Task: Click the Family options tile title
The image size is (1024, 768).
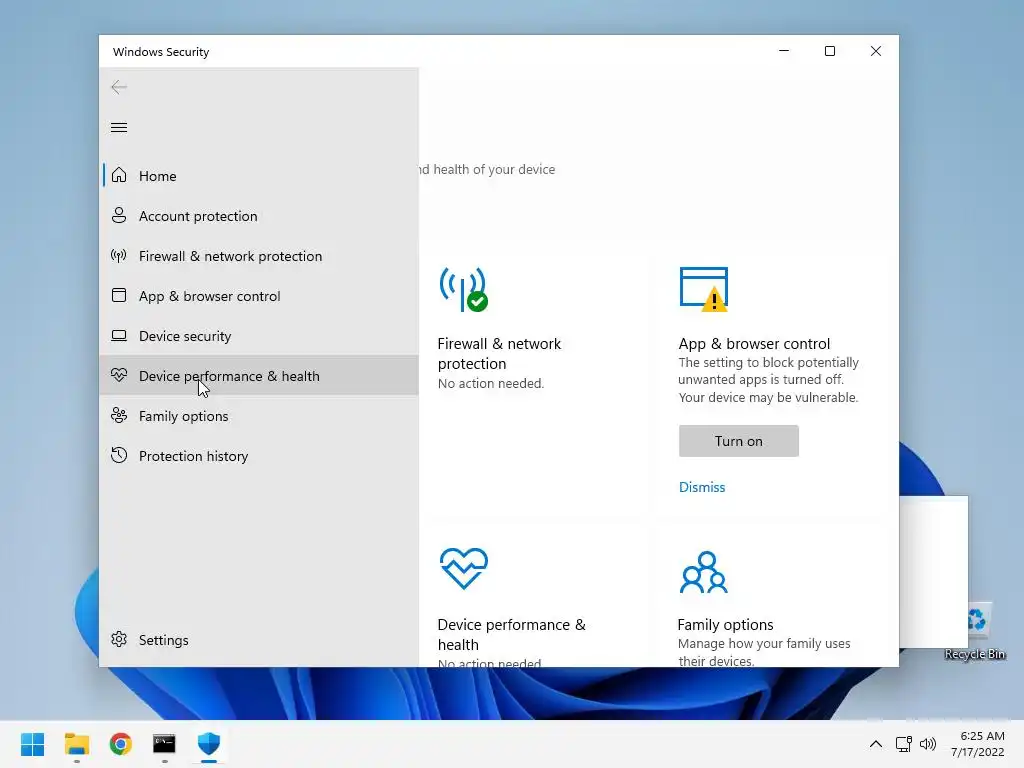Action: [726, 624]
